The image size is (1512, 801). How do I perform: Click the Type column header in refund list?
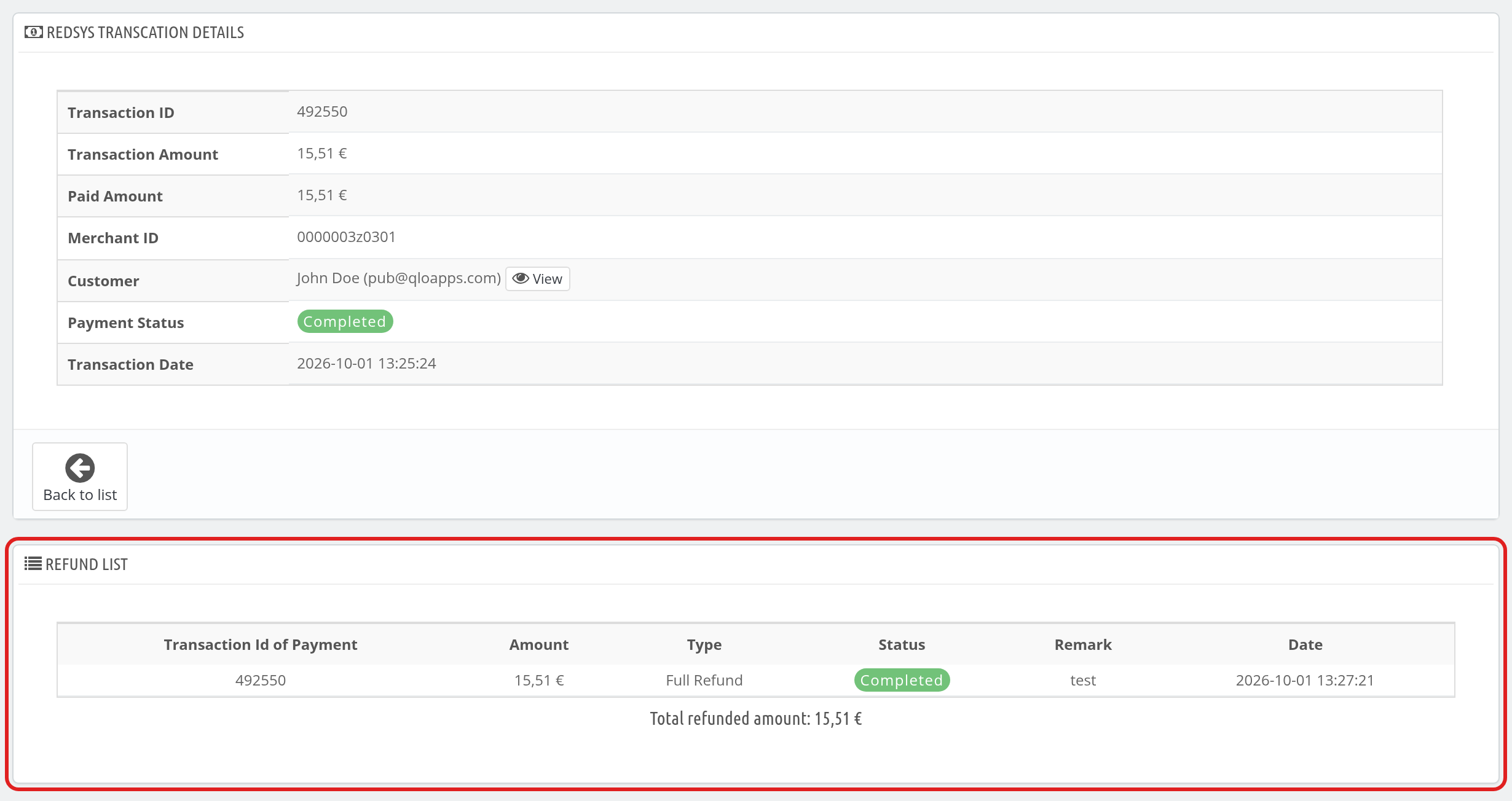coord(704,645)
